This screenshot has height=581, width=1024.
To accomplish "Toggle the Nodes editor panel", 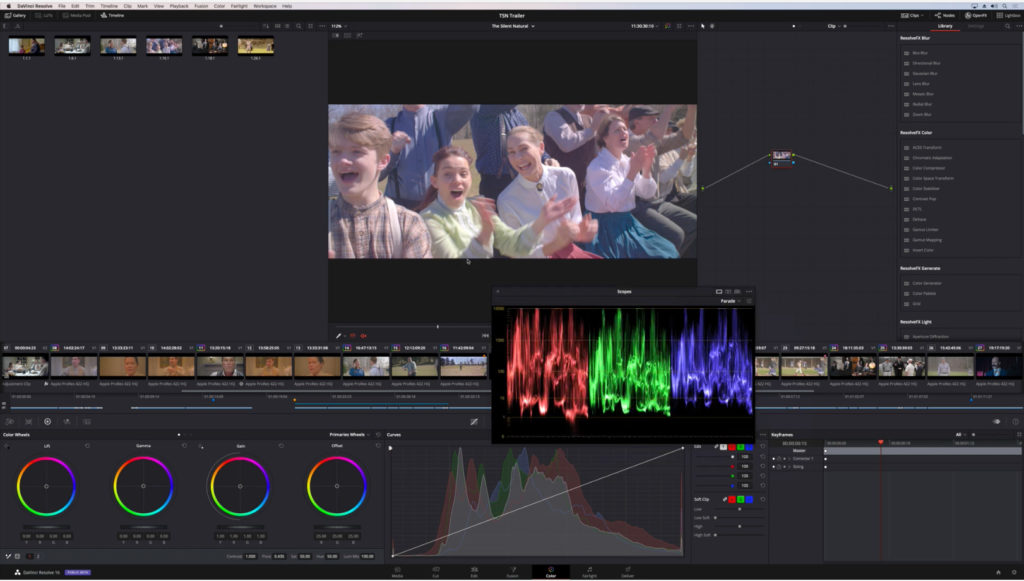I will pyautogui.click(x=945, y=15).
